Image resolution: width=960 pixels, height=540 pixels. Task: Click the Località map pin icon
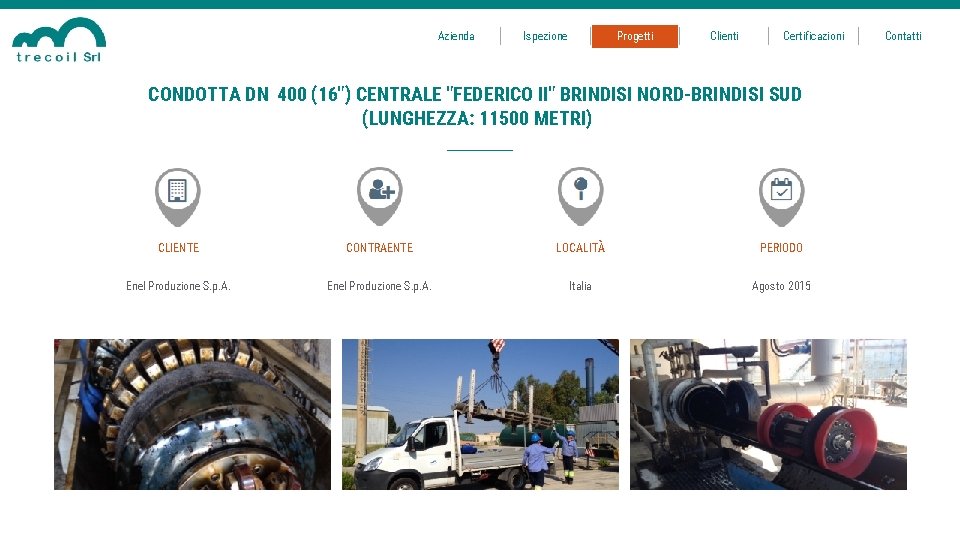(580, 197)
